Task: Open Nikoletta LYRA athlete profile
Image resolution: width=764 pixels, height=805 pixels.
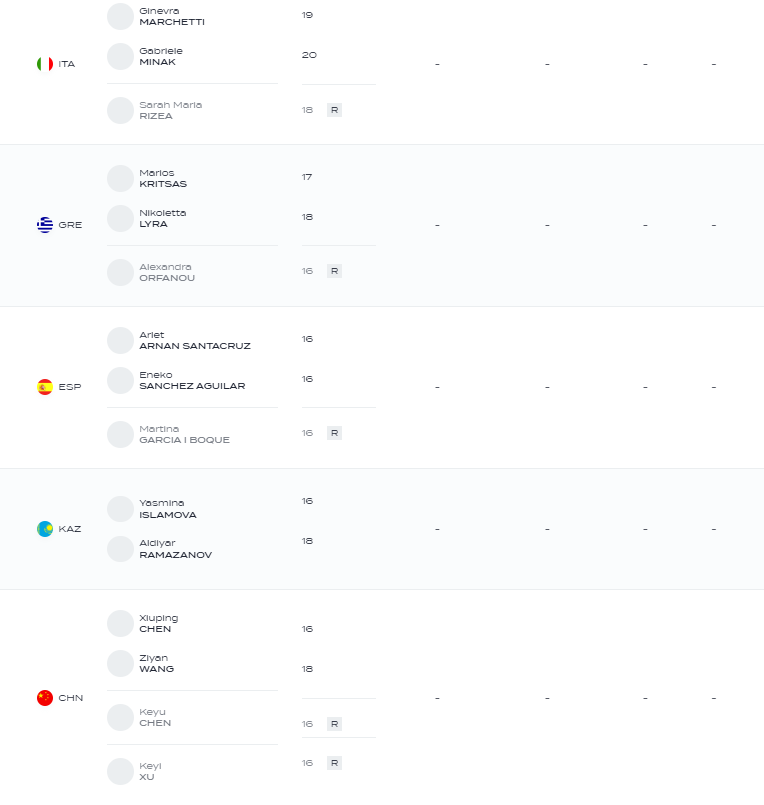Action: (x=162, y=219)
